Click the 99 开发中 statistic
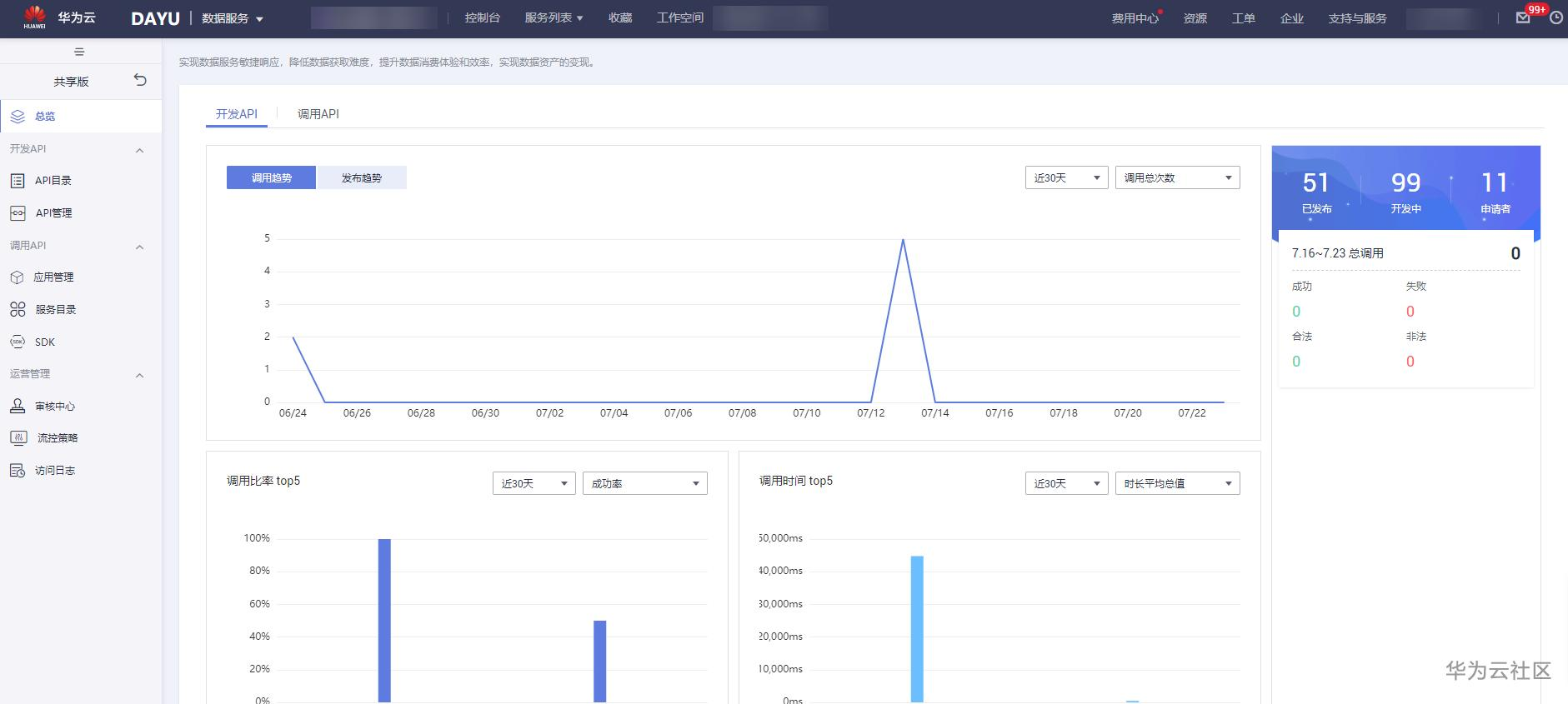 (x=1405, y=192)
